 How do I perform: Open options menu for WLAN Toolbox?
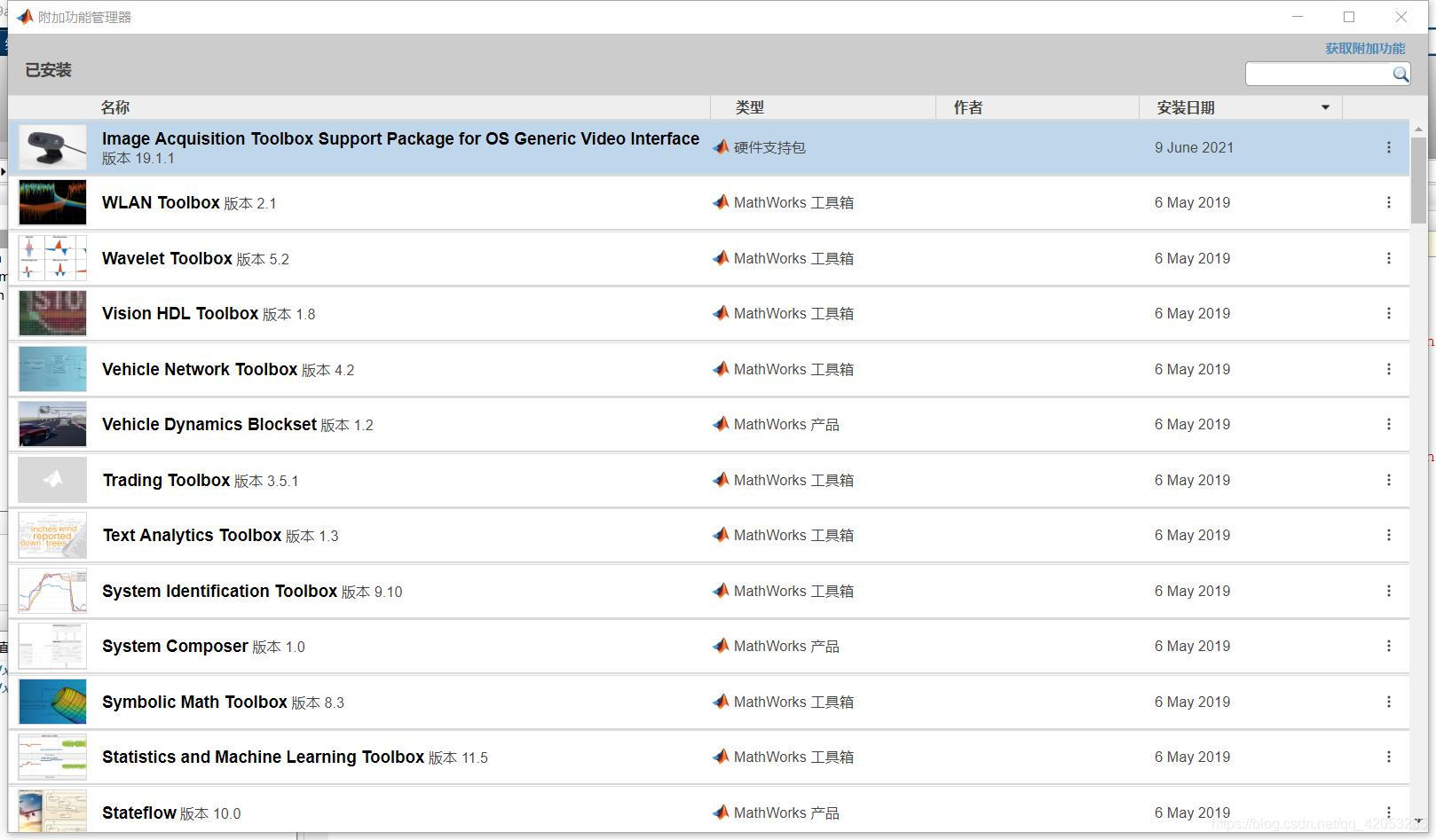coord(1389,202)
